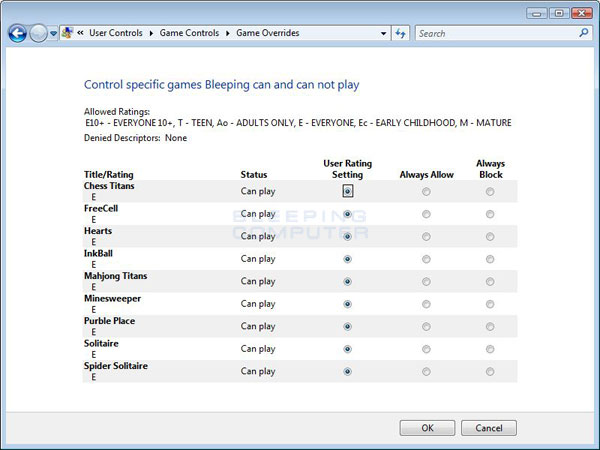The height and width of the screenshot is (450, 600).
Task: Set FreeCell to Always Allow
Action: pos(426,214)
